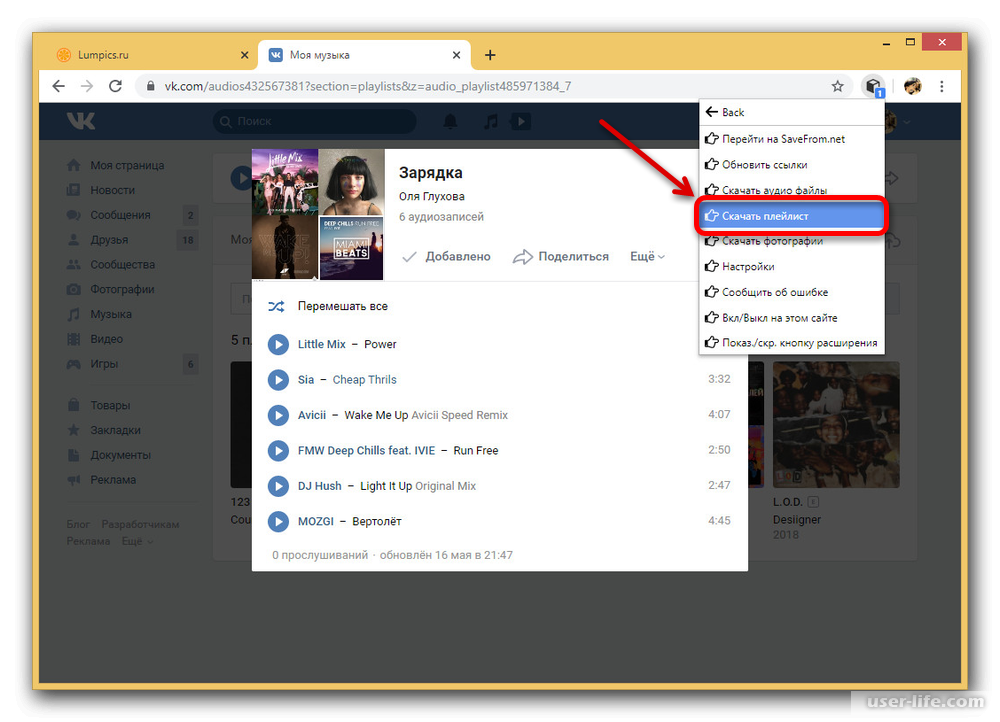Switch to the Lumpics.ru tab

pyautogui.click(x=152, y=55)
